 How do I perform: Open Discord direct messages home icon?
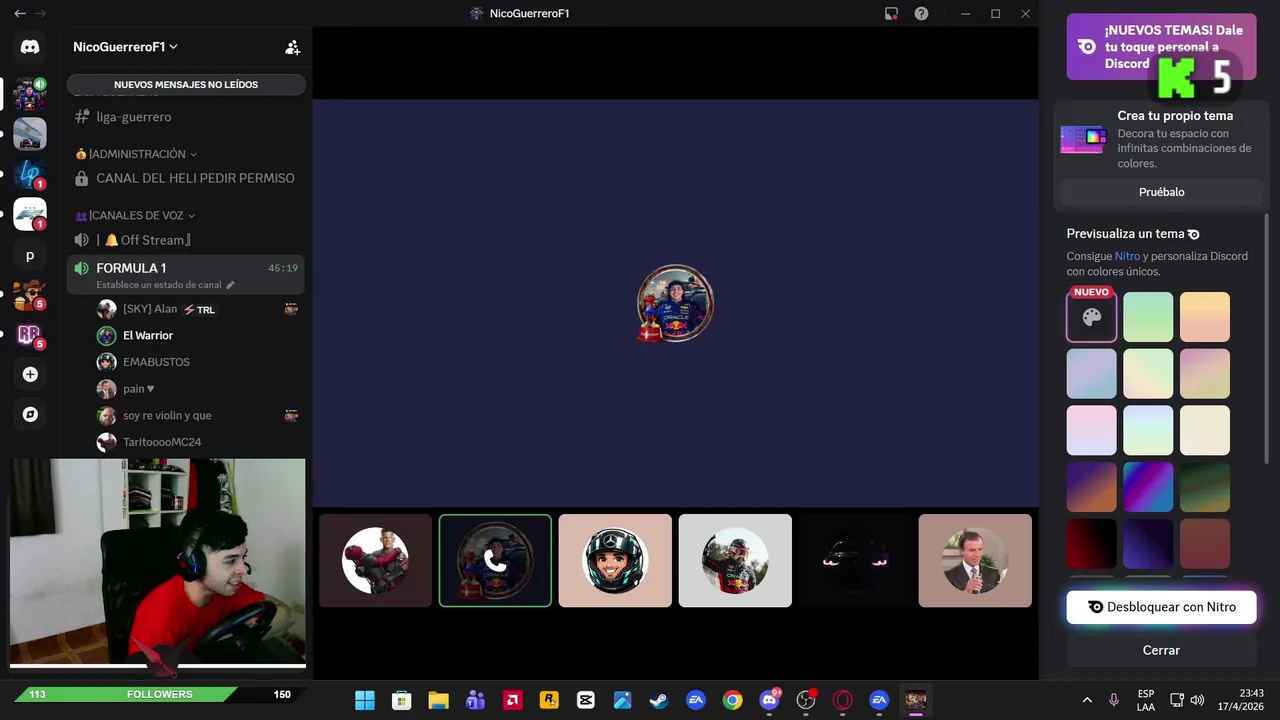click(x=30, y=47)
